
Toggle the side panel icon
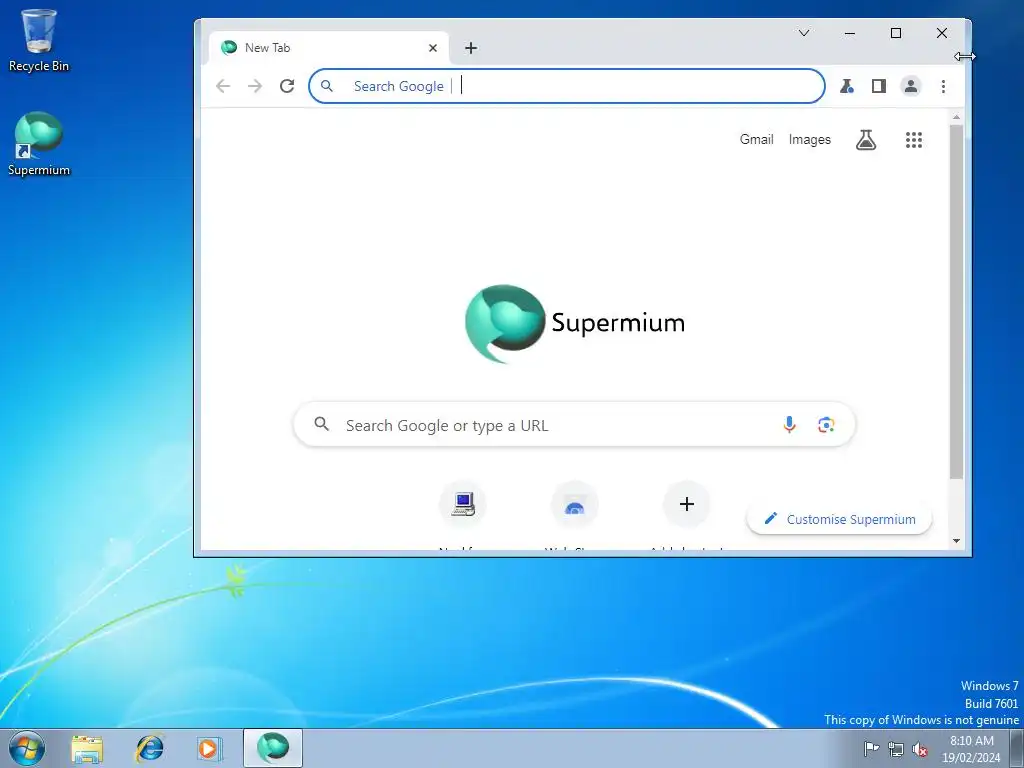879,86
